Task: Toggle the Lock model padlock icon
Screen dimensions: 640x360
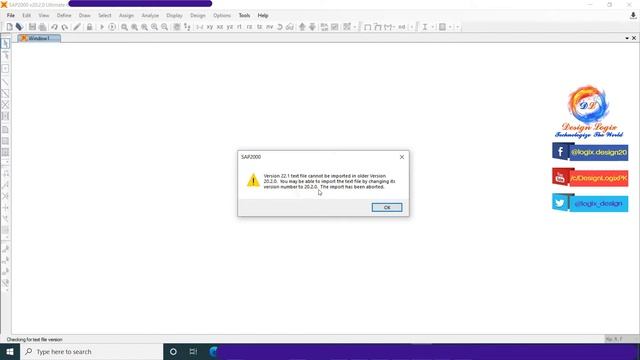Action: (89, 27)
